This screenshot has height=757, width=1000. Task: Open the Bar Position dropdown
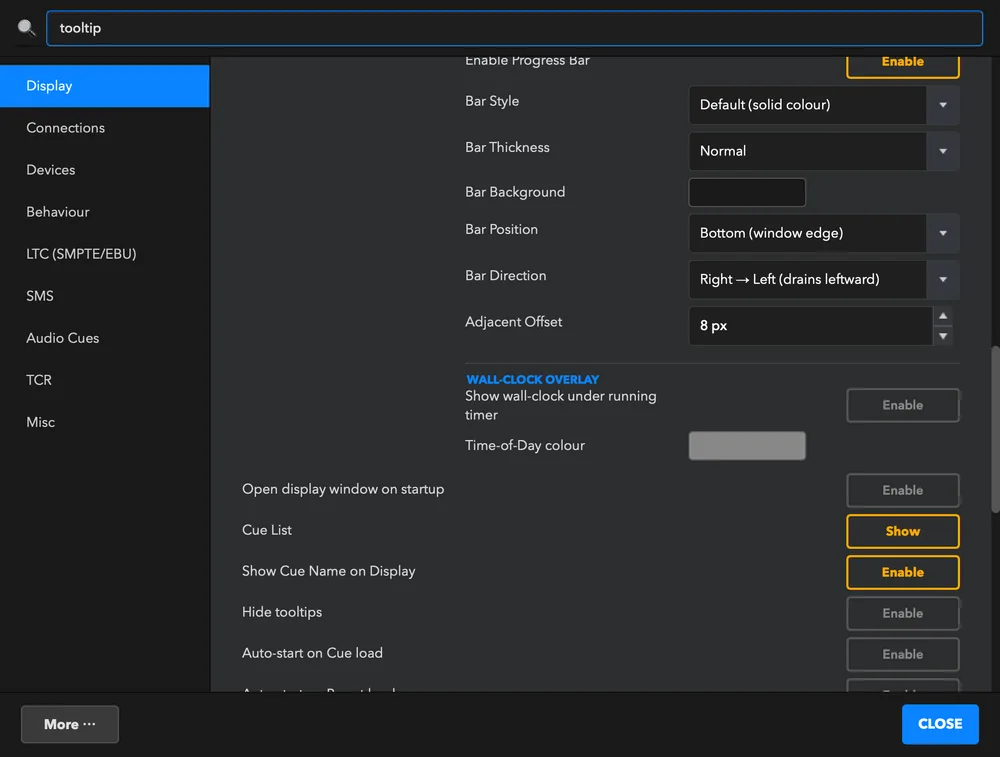point(824,233)
